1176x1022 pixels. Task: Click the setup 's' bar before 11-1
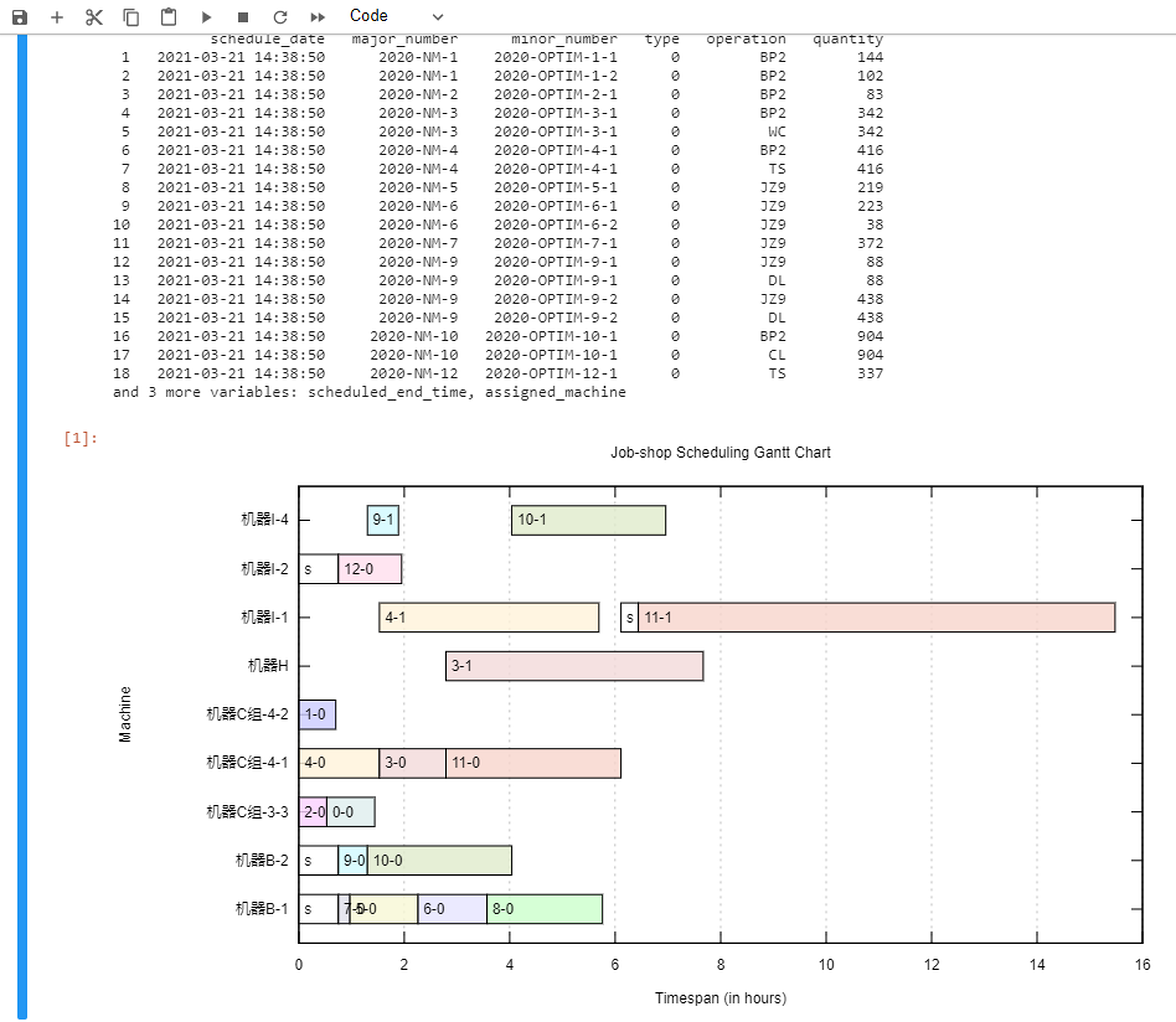[x=630, y=617]
